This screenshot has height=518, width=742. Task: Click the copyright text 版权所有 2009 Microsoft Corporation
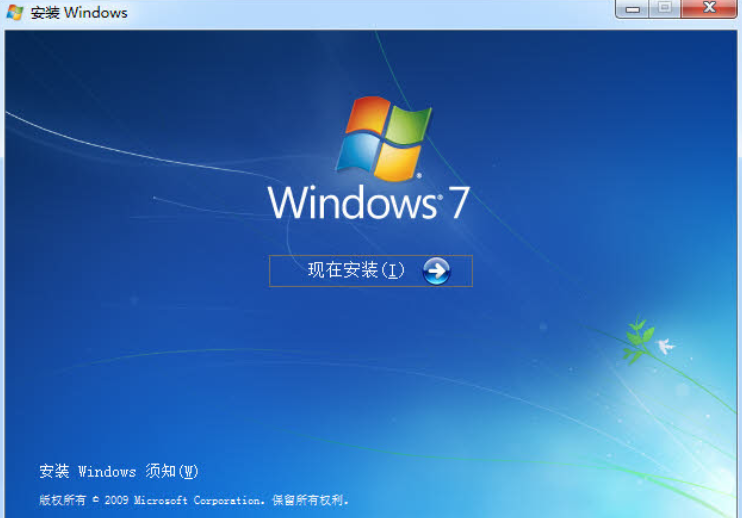coord(194,500)
